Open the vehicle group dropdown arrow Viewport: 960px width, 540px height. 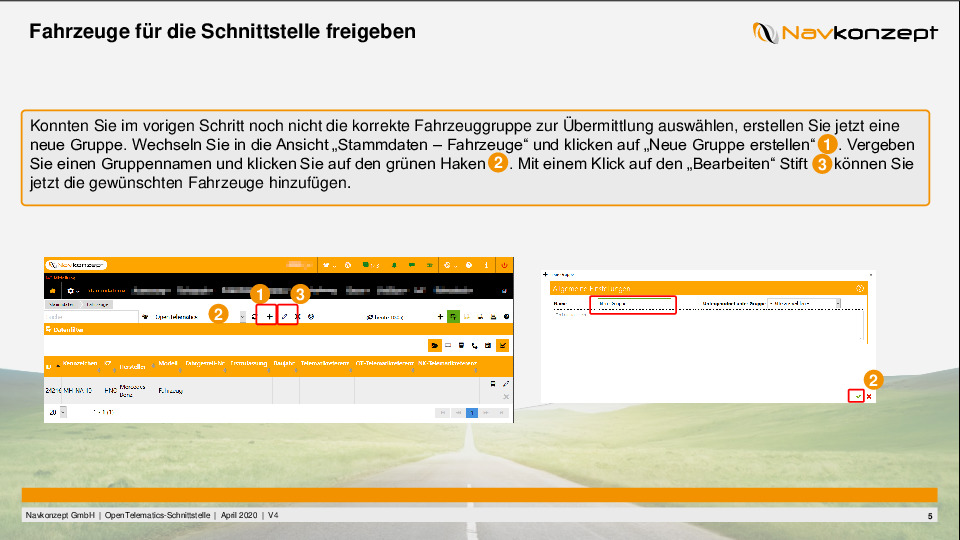[x=242, y=316]
